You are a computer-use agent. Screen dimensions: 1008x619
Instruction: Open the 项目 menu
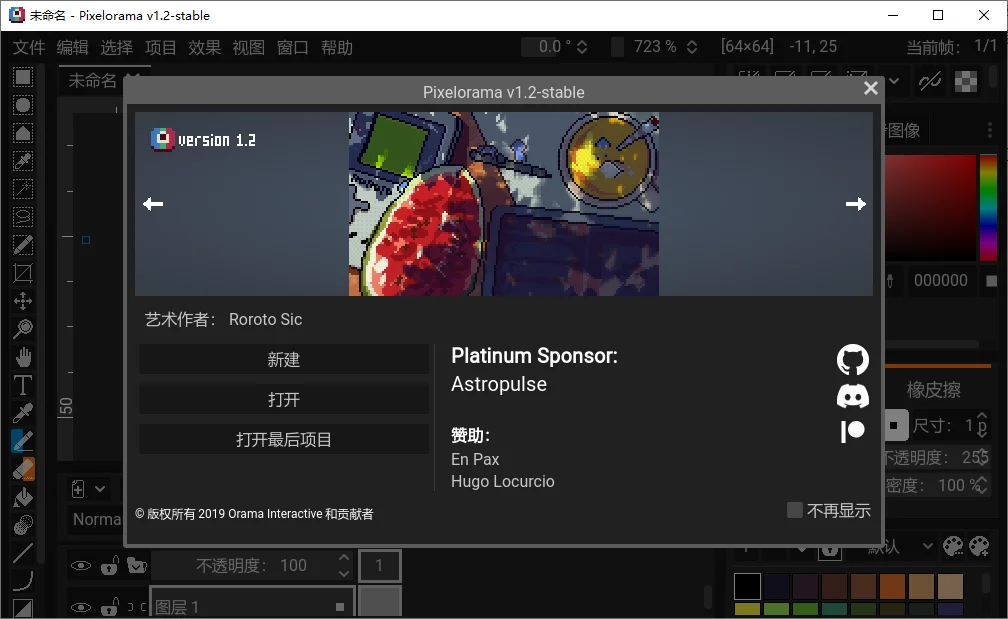click(x=160, y=48)
